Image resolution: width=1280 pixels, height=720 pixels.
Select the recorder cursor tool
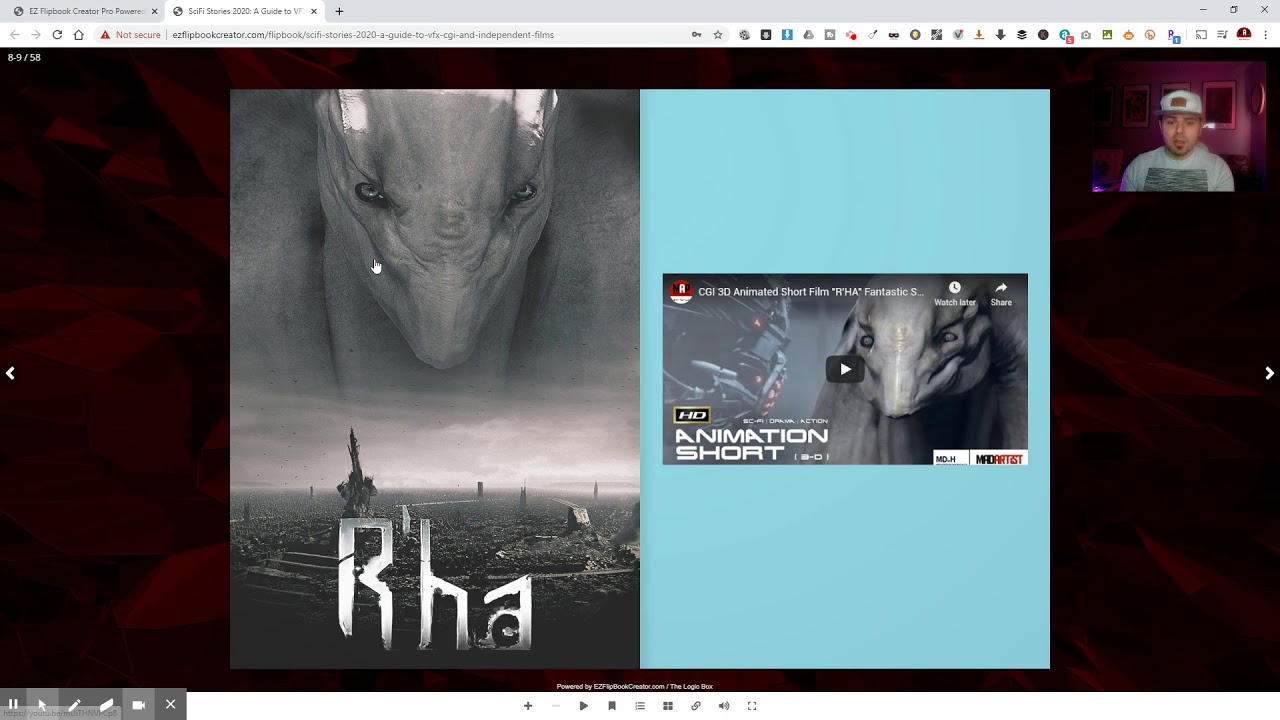tap(42, 704)
